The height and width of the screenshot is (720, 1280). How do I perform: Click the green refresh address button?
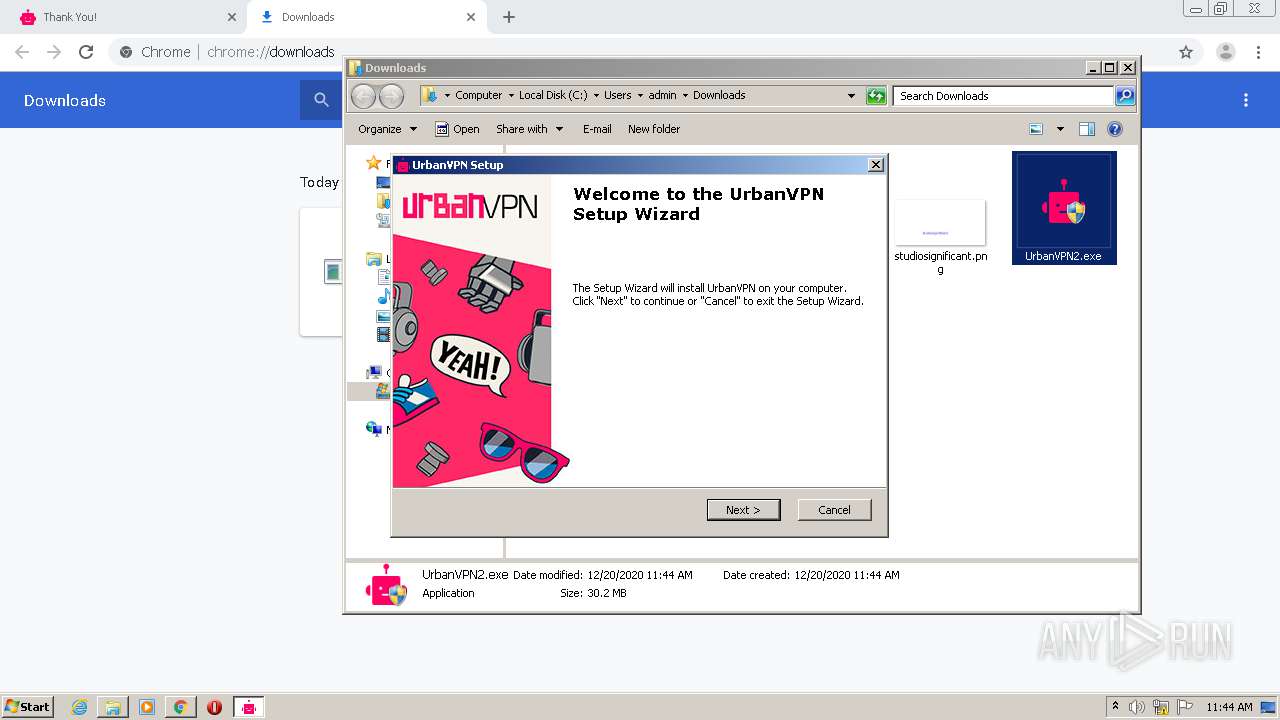point(876,96)
